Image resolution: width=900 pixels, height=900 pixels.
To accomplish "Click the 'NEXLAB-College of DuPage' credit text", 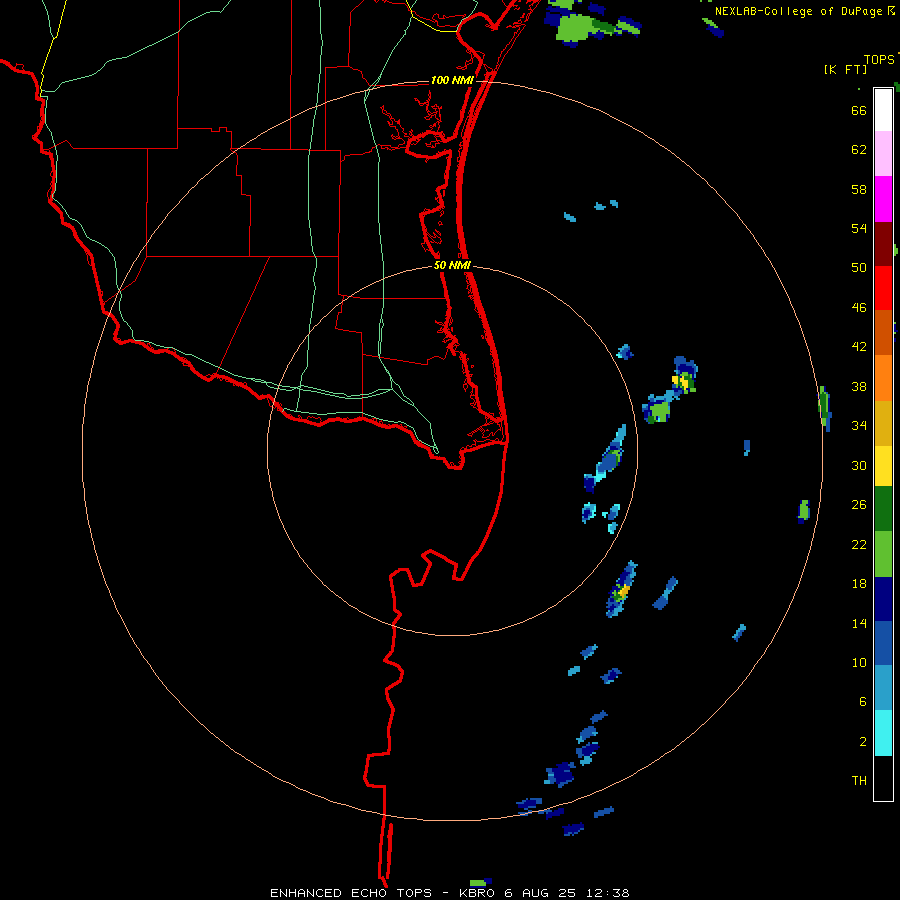I will (798, 11).
